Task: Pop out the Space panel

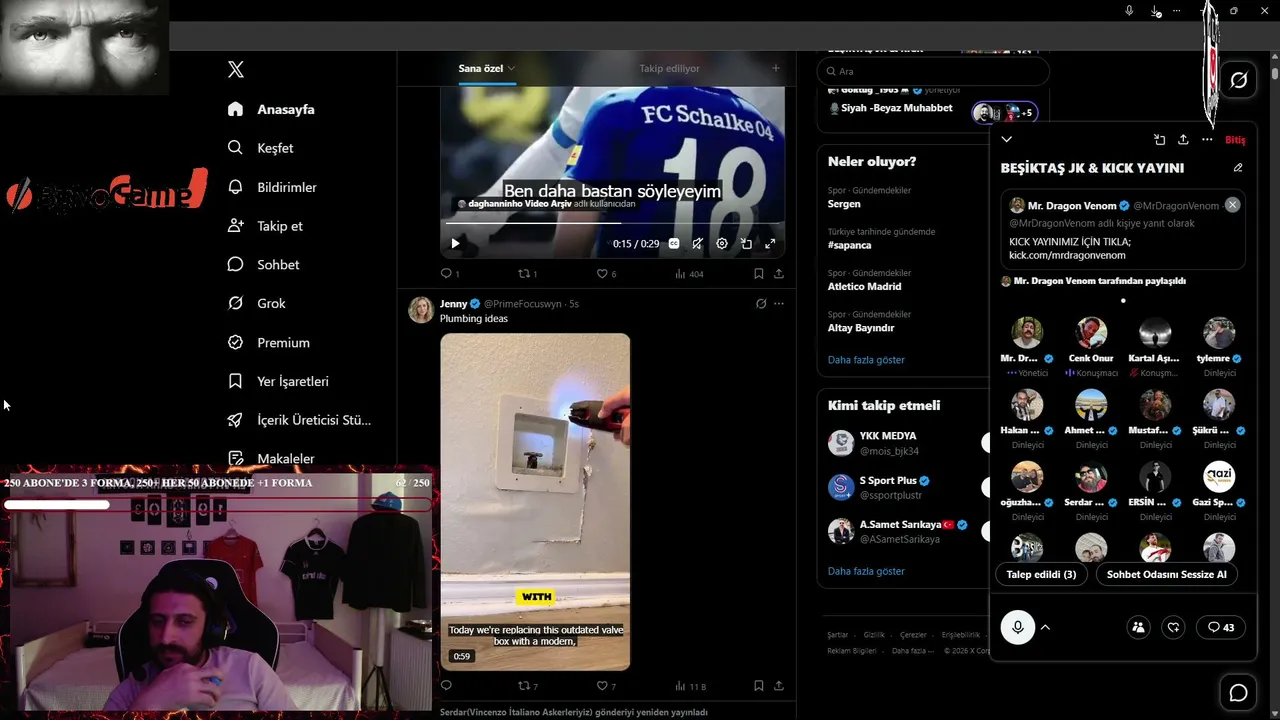Action: 1159,140
